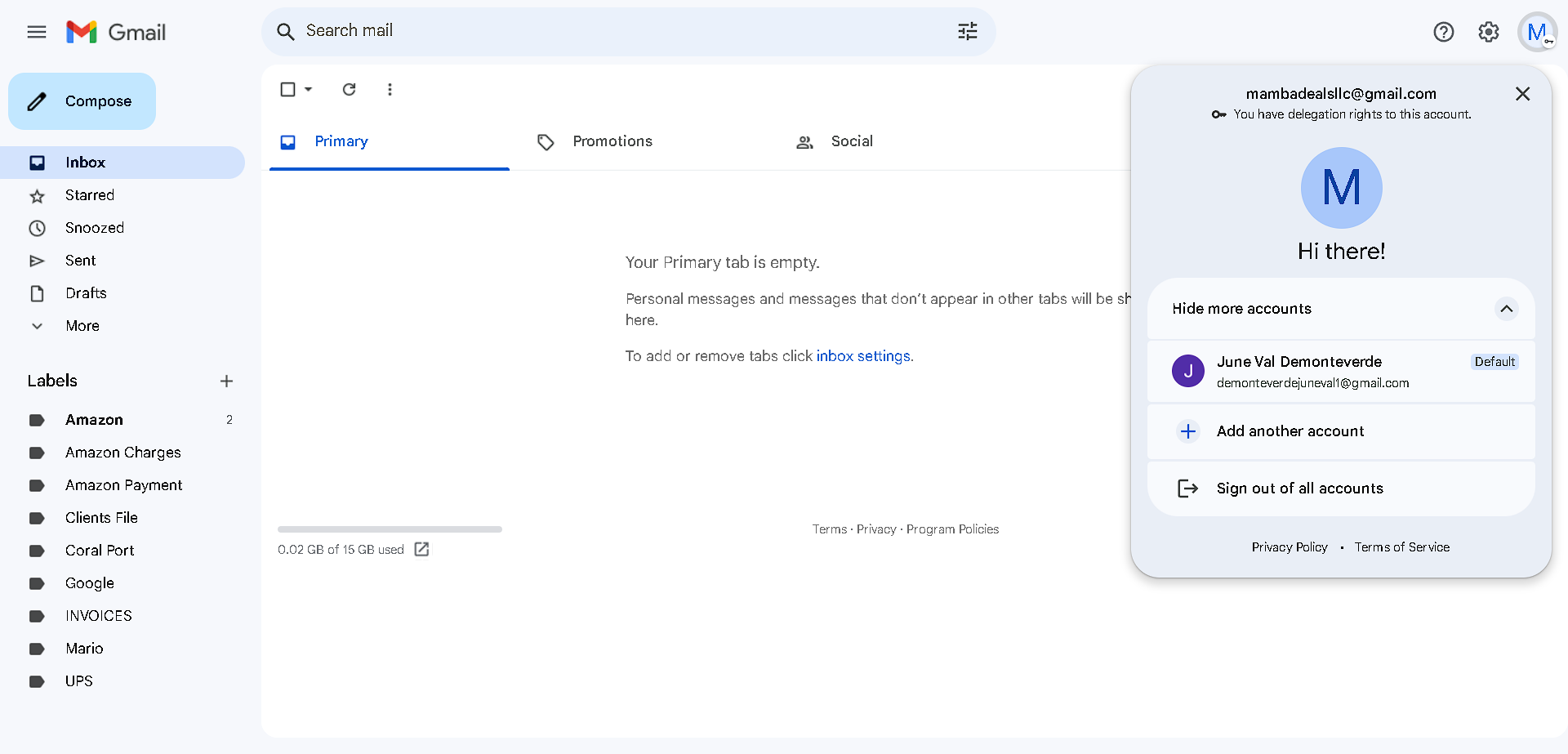Image resolution: width=1568 pixels, height=754 pixels.
Task: Select Add another account
Action: pyautogui.click(x=1341, y=431)
